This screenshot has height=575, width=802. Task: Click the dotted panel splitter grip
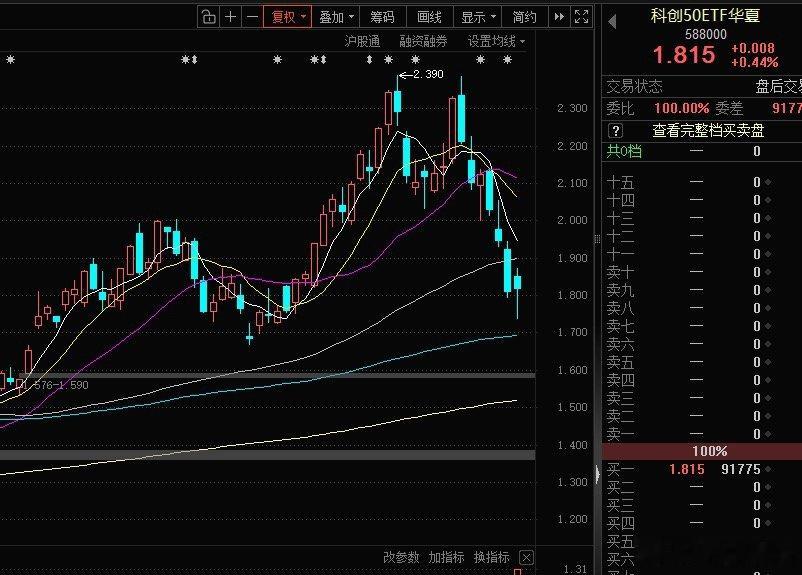click(x=597, y=239)
